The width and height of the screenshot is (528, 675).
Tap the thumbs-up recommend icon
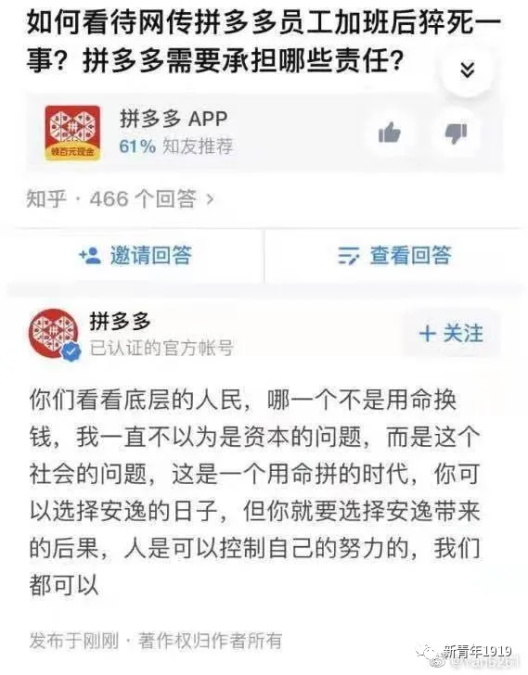tap(389, 133)
